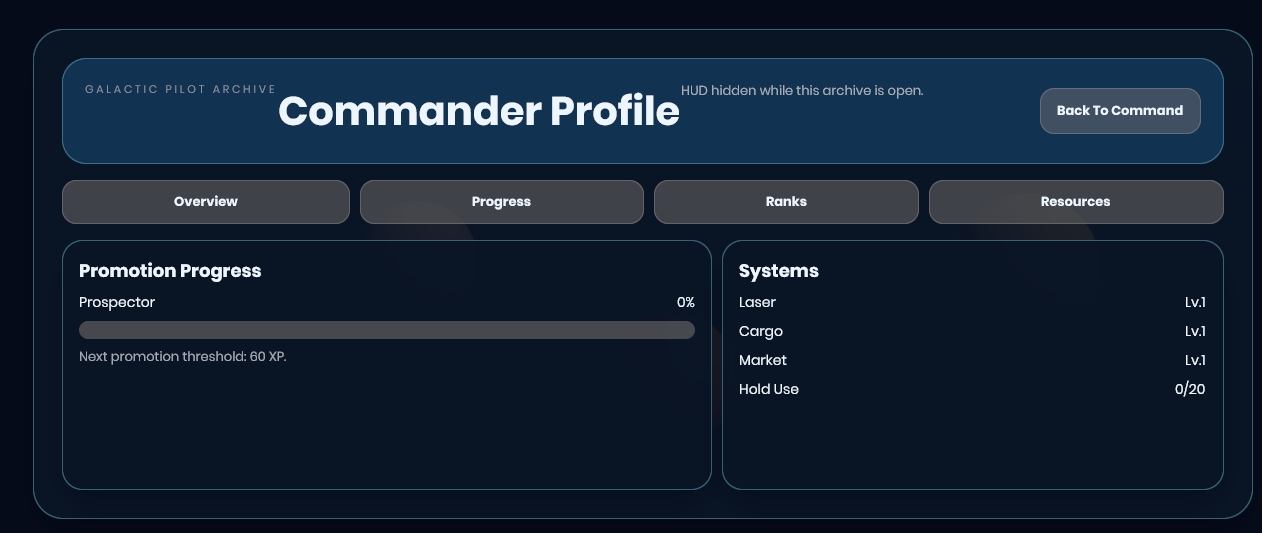The image size is (1262, 533).
Task: Click the Prospector promotion progress bar
Action: [x=386, y=330]
